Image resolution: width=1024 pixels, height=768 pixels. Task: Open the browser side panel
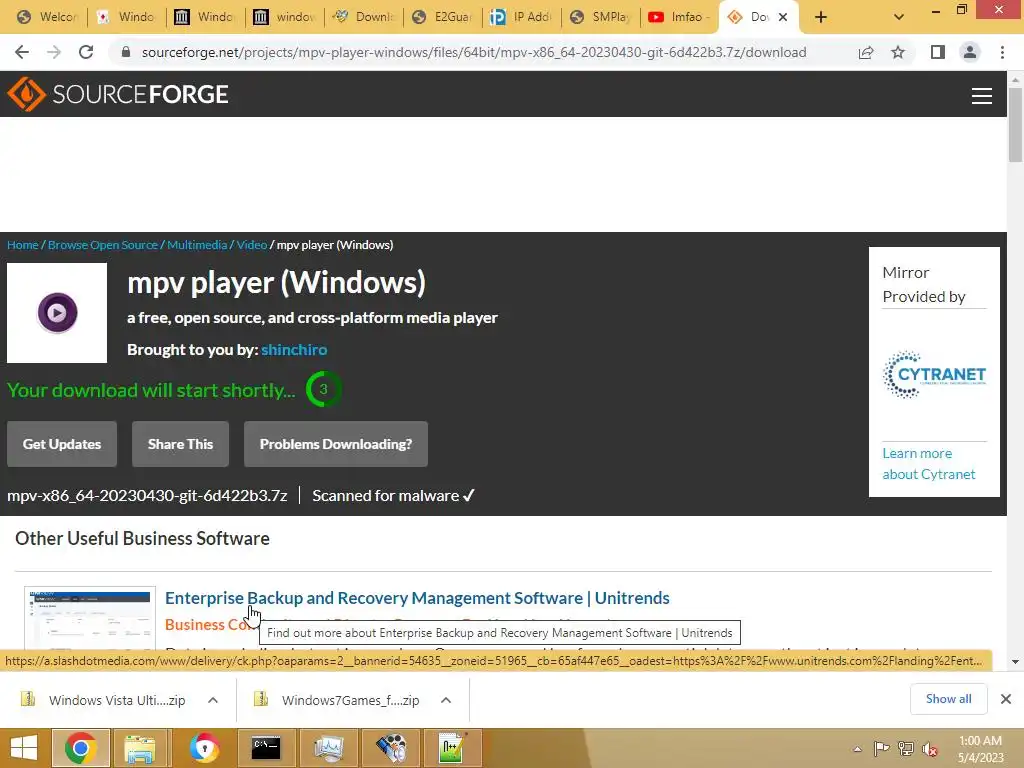[x=938, y=52]
